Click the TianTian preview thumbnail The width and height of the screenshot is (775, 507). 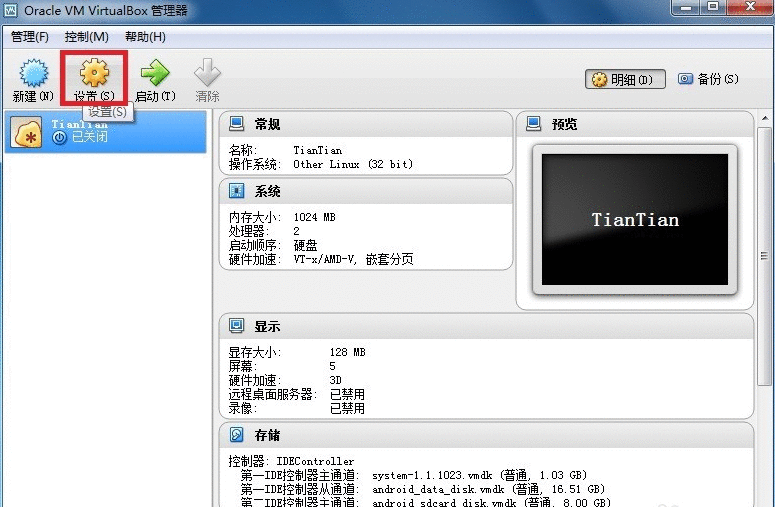634,219
